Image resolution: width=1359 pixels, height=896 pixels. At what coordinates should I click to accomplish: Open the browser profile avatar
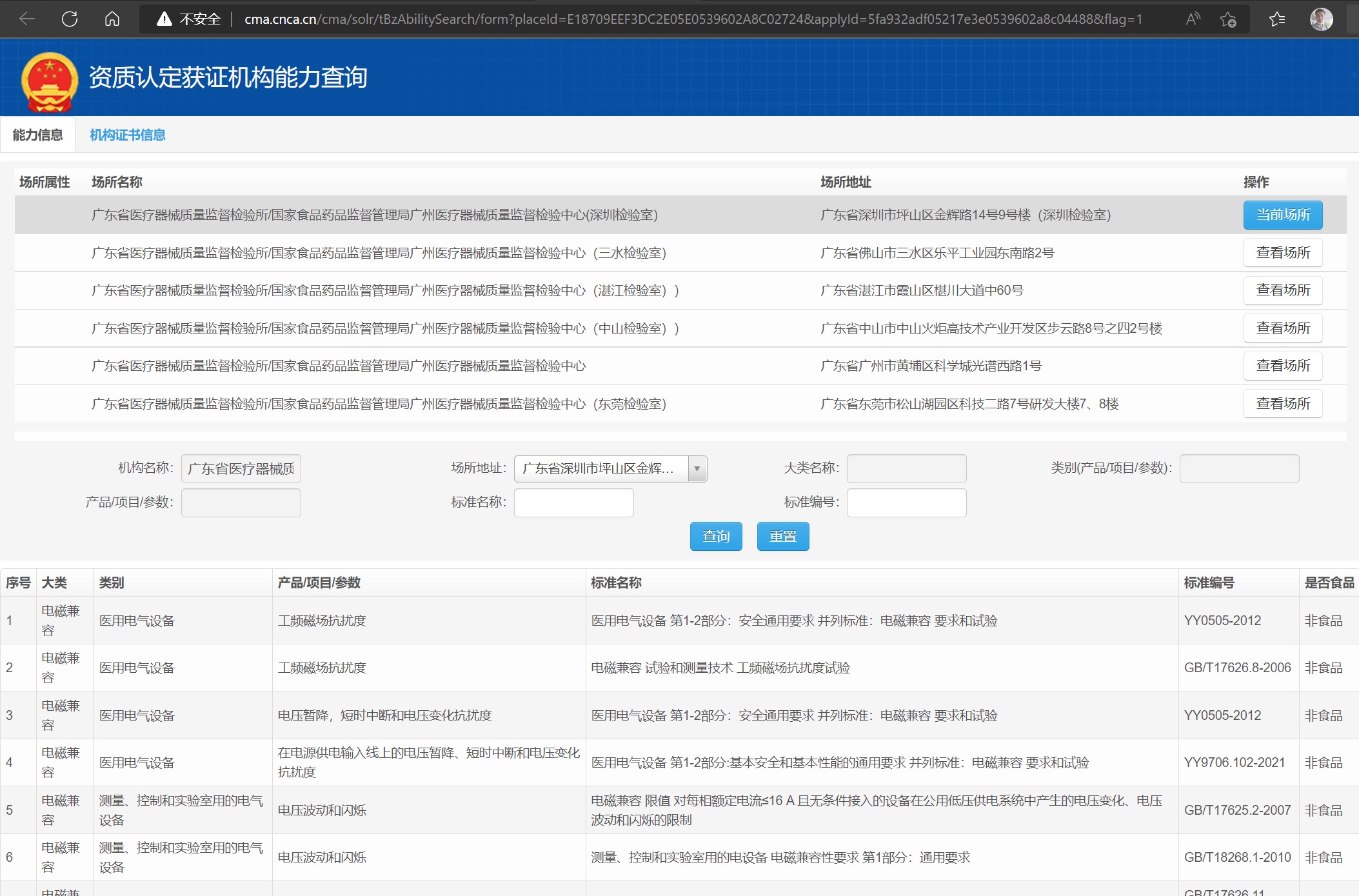click(x=1321, y=19)
